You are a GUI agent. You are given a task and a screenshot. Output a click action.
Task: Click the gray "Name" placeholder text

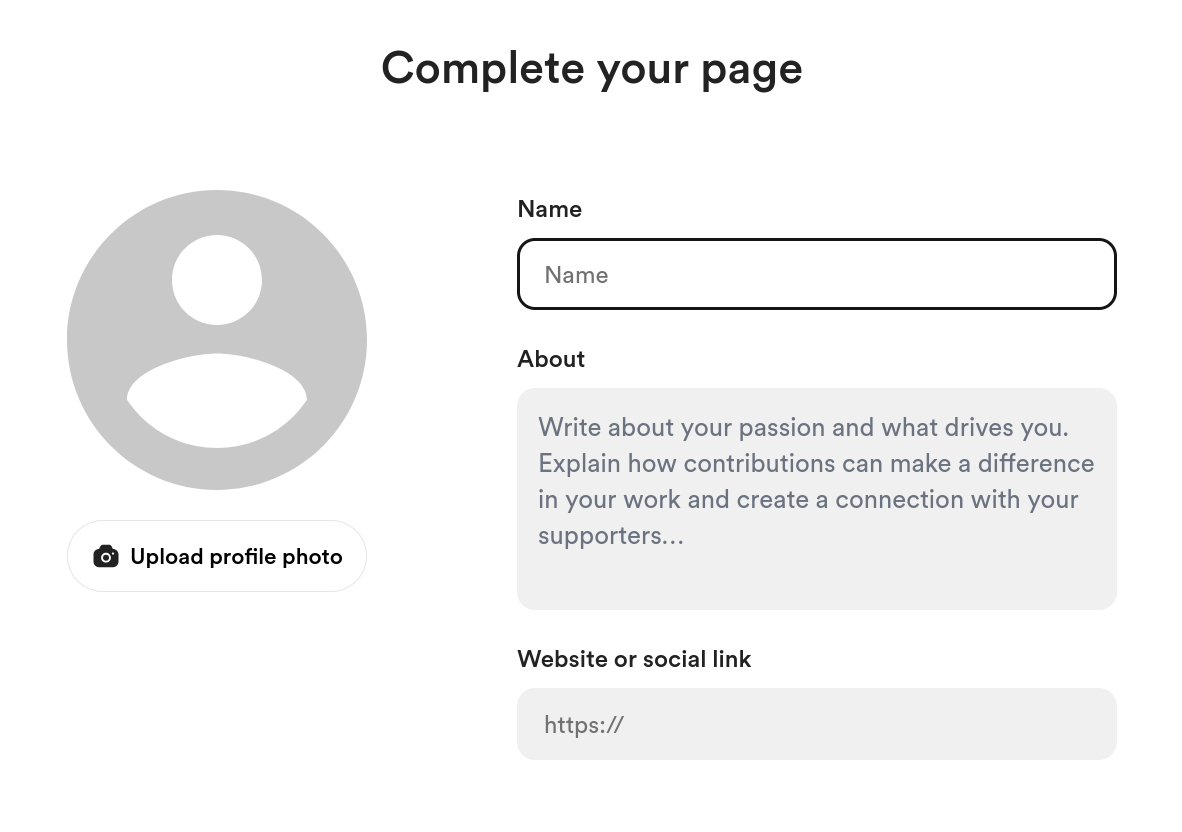coord(576,275)
